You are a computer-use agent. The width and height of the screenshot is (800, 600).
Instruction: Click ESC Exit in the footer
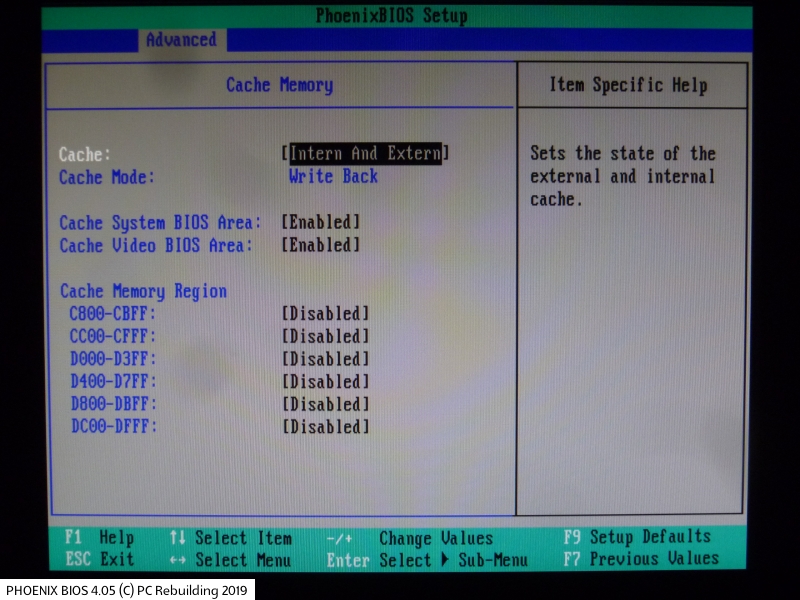pos(99,560)
